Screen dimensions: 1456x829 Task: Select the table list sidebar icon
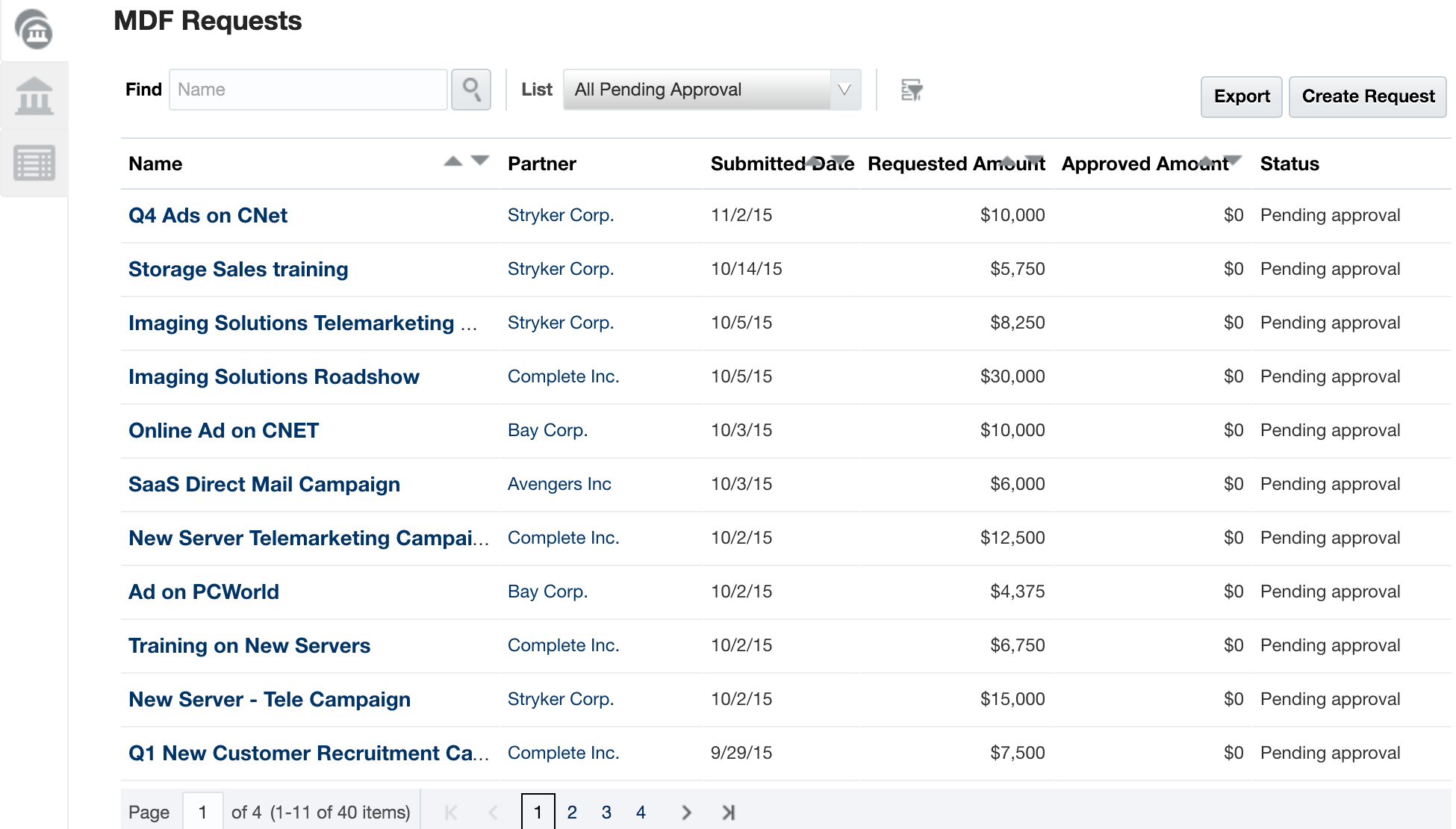[34, 163]
